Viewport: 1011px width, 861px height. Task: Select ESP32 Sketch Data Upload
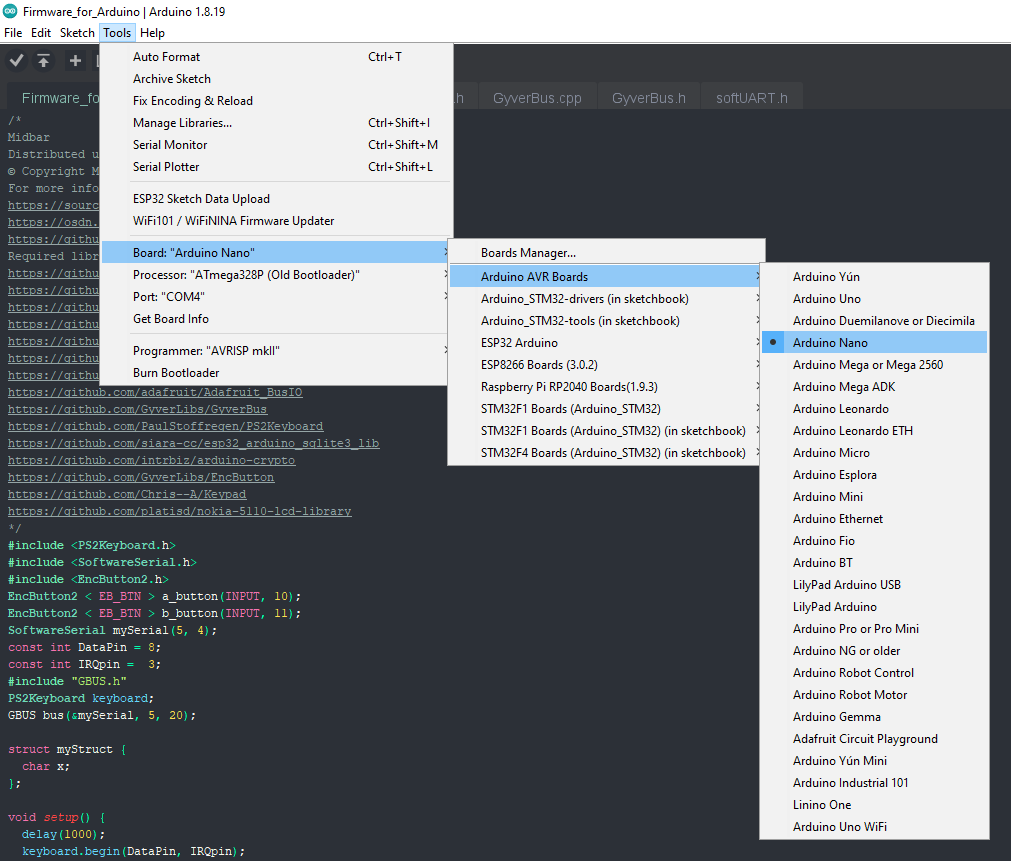click(x=275, y=199)
